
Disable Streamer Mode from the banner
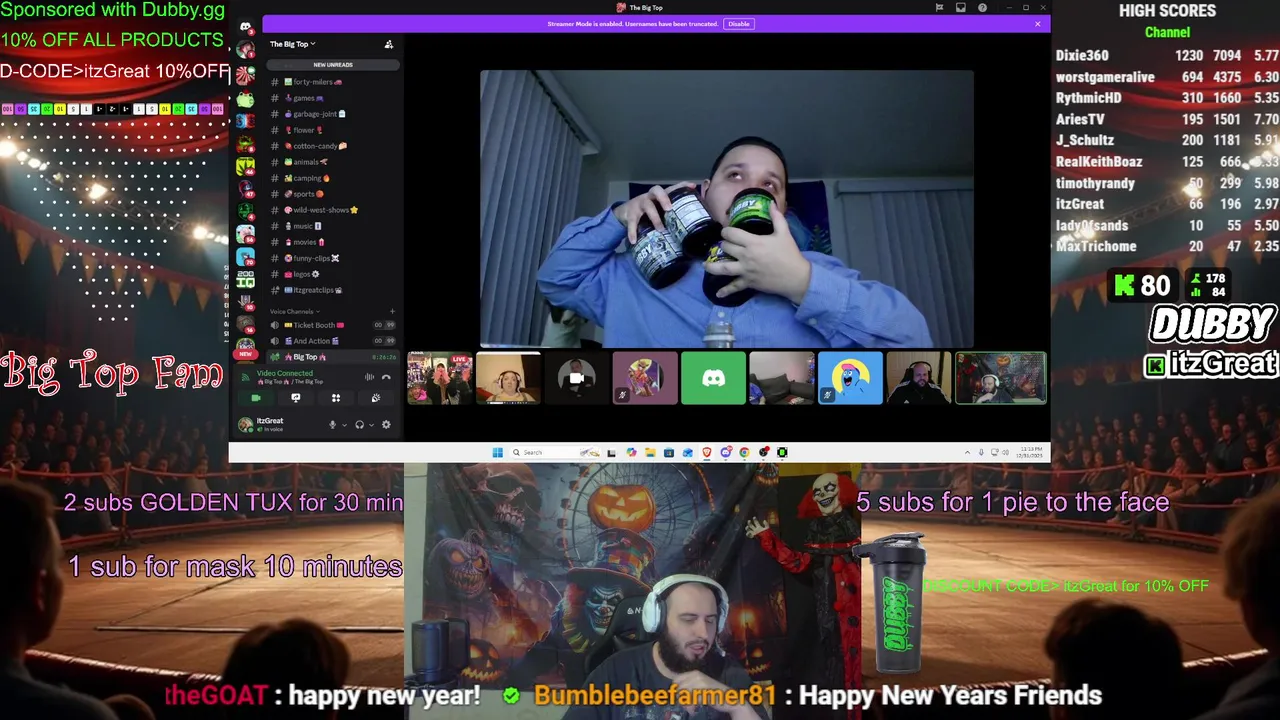738,24
